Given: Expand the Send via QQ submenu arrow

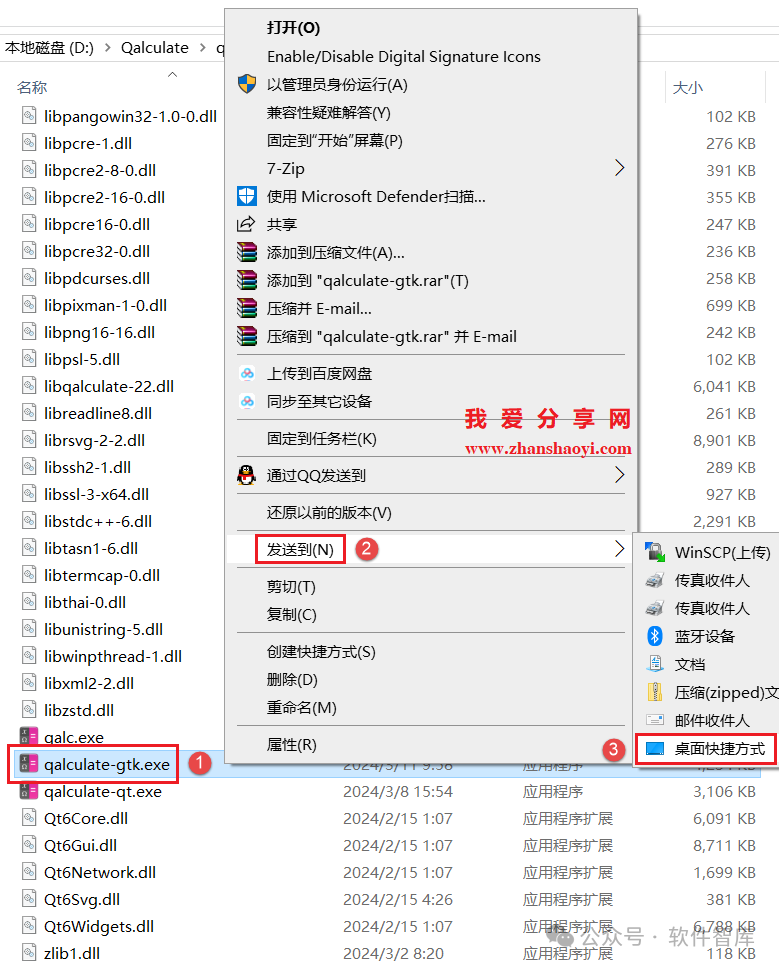Looking at the screenshot, I should point(619,475).
